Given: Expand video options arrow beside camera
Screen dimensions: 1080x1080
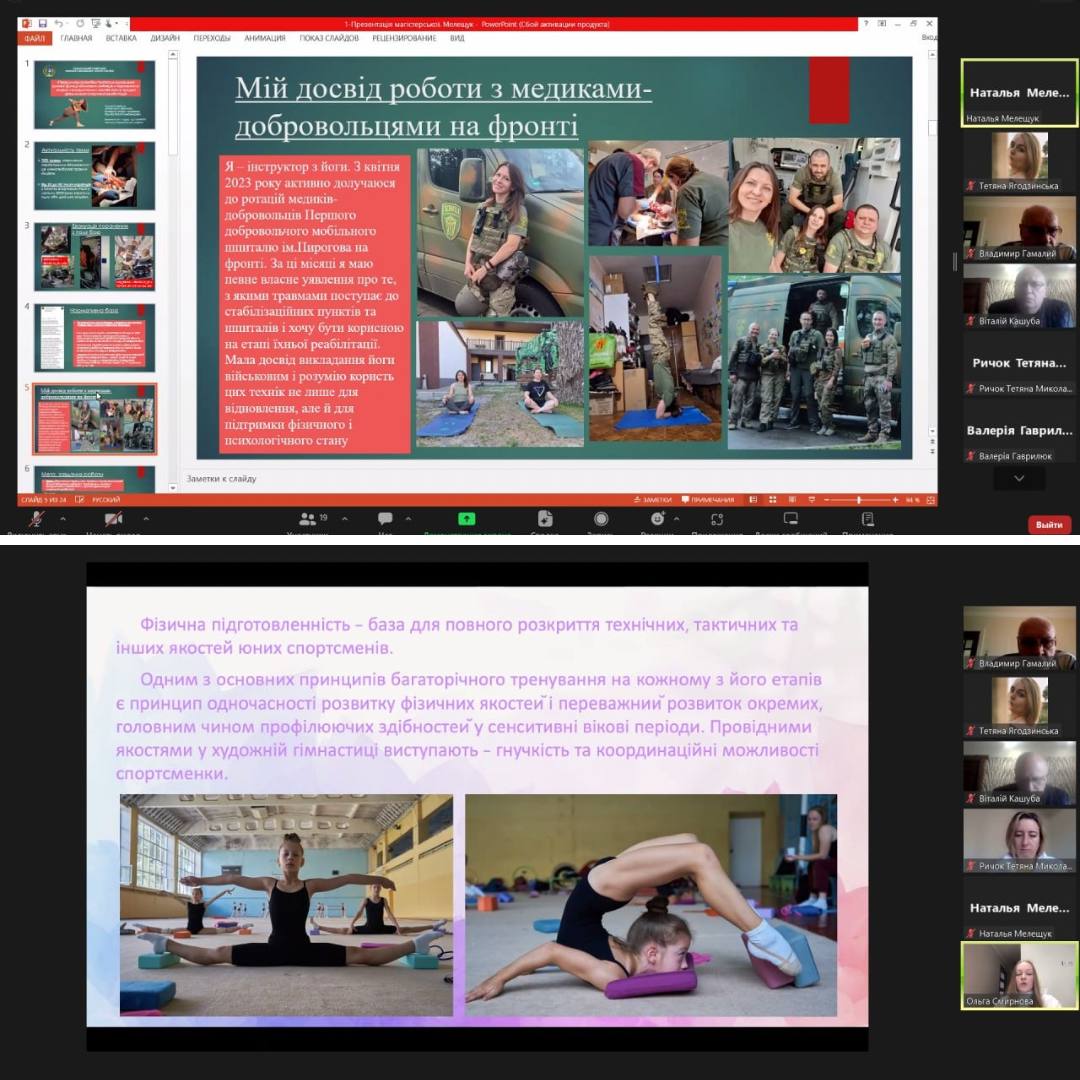Looking at the screenshot, I should pyautogui.click(x=146, y=518).
